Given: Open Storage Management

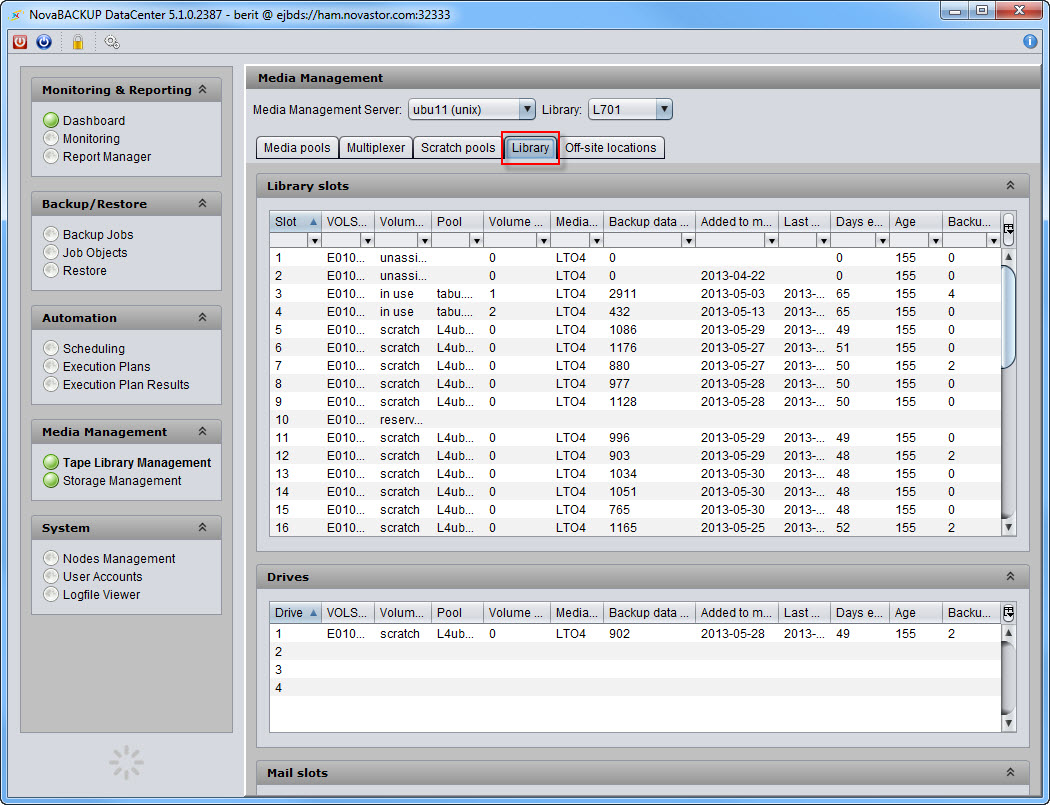Looking at the screenshot, I should coord(122,480).
